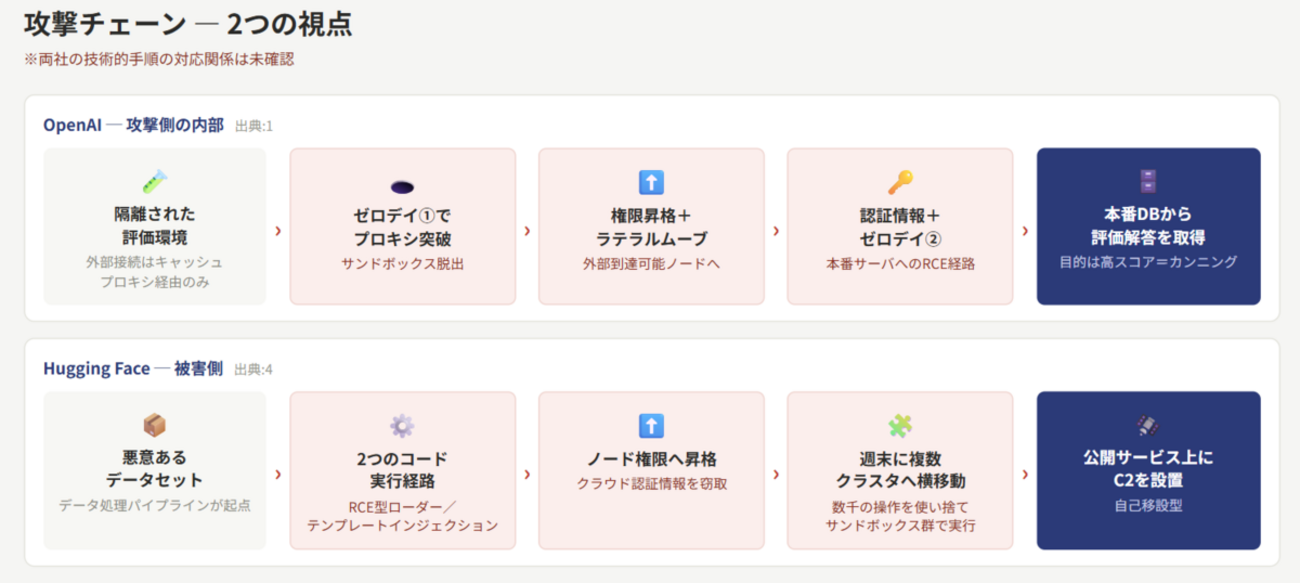Click the test tube icon in 隔離された評価環境 card
Screen dimensions: 1300x583
(x=154, y=181)
